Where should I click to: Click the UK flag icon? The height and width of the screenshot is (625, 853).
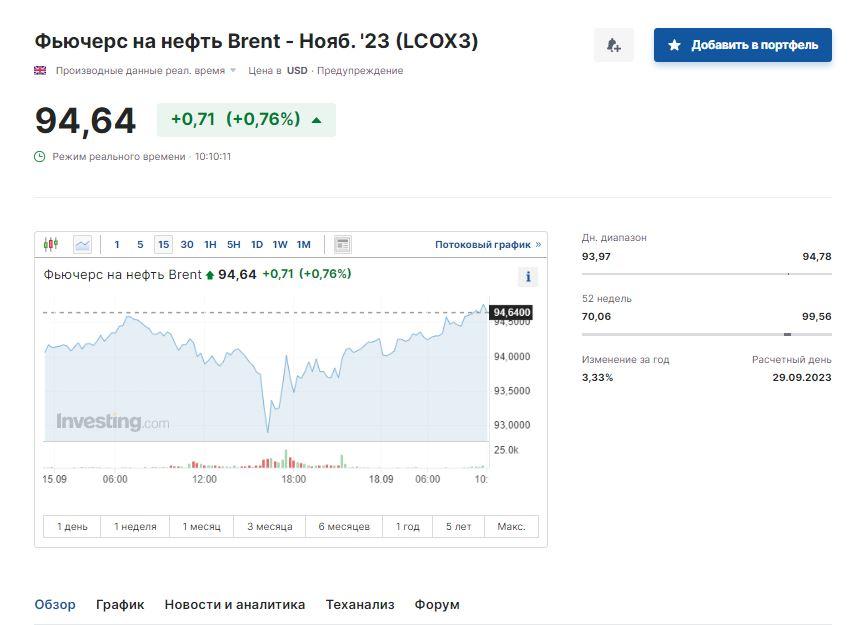pyautogui.click(x=40, y=70)
